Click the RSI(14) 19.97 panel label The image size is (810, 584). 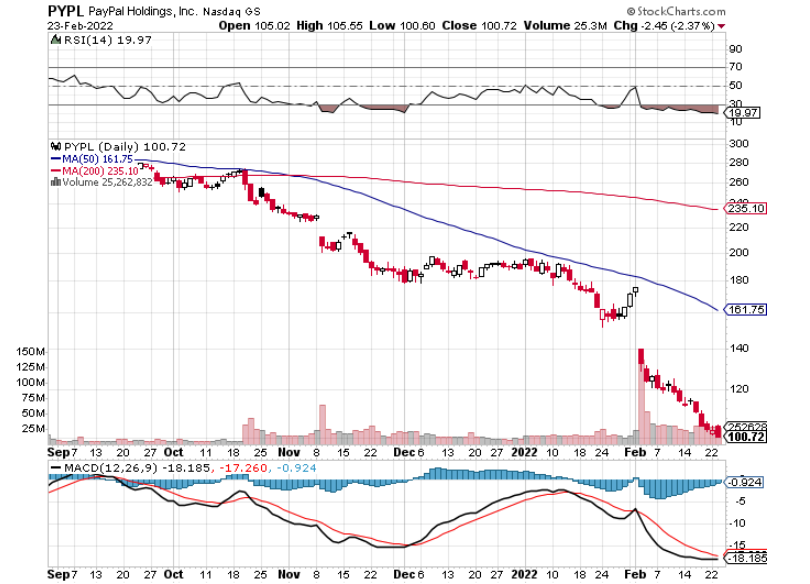click(107, 40)
